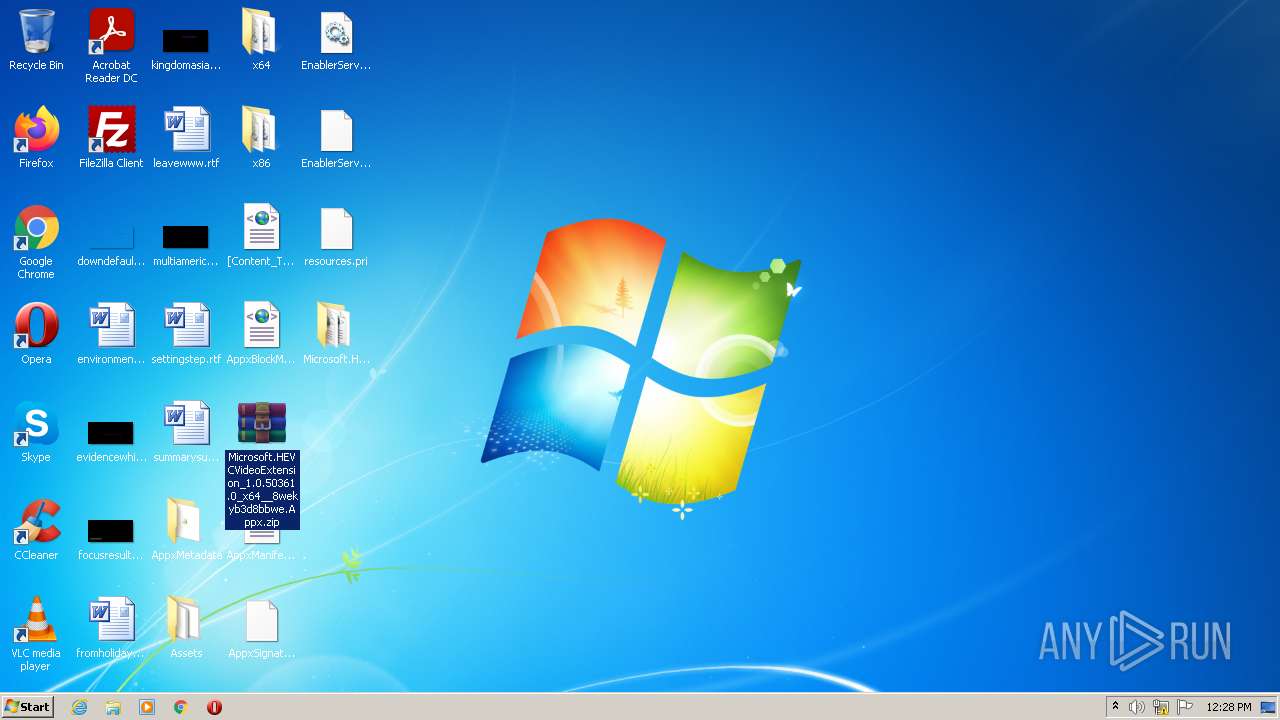Screen dimensions: 1280x720
Task: Open Chrome from the taskbar
Action: (x=181, y=707)
